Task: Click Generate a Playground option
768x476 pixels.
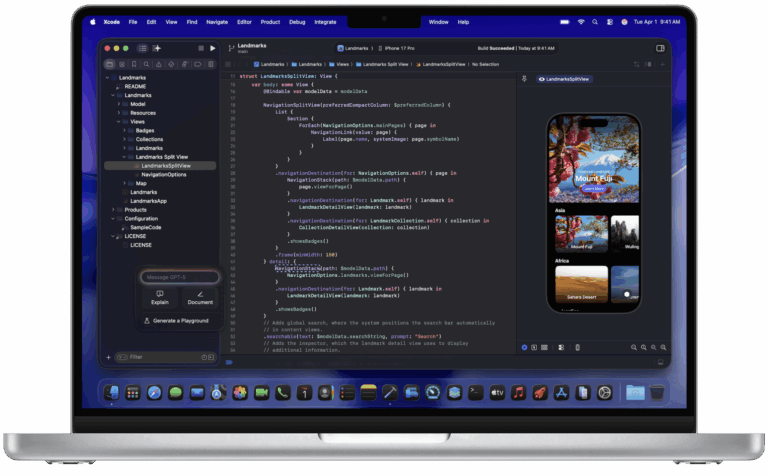Action: (177, 321)
